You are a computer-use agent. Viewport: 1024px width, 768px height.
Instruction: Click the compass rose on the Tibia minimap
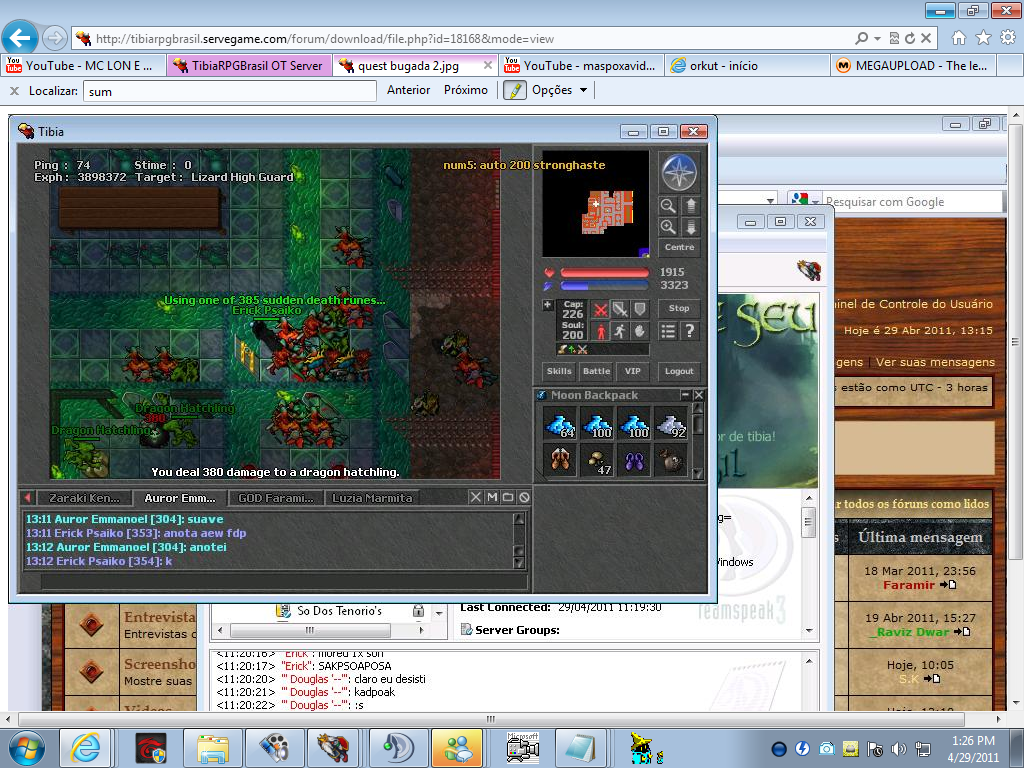[679, 172]
